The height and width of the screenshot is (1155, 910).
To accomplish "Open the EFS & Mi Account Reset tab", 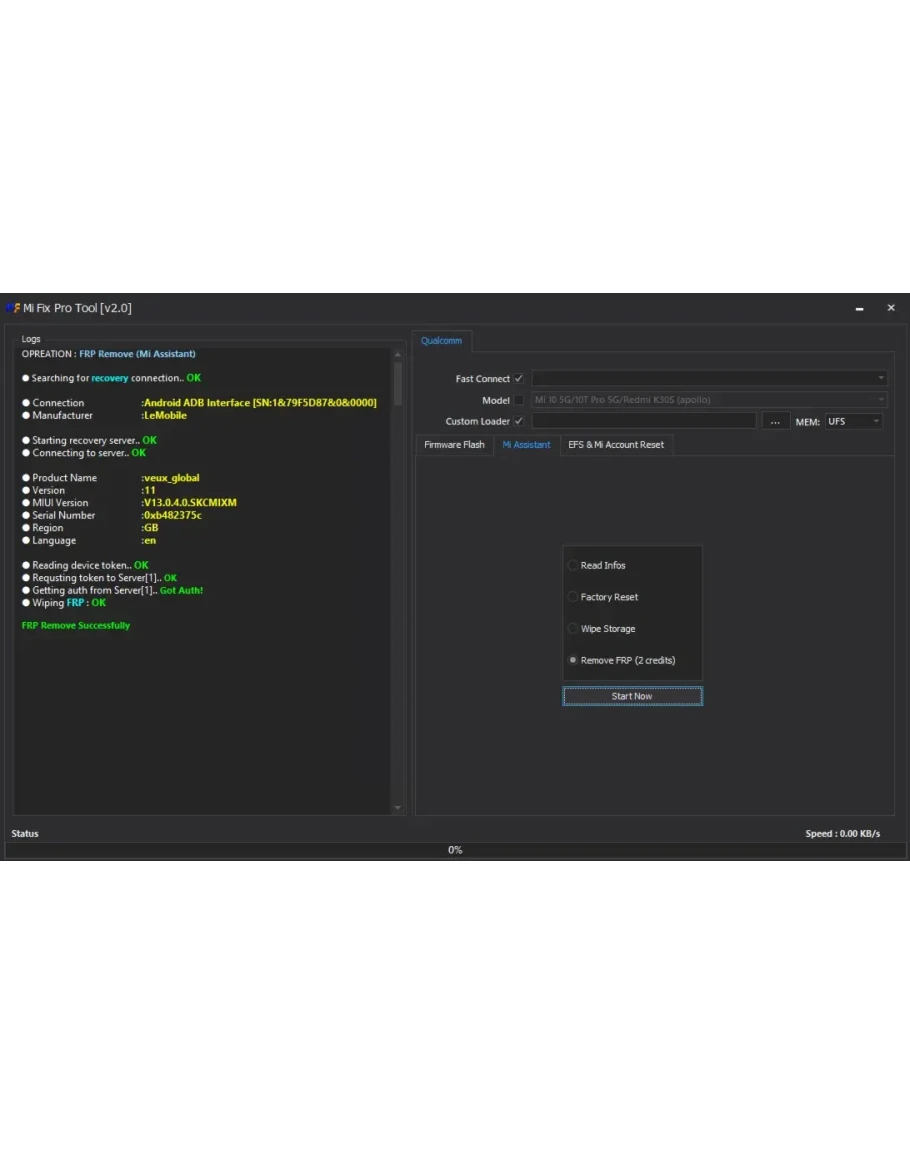I will pyautogui.click(x=616, y=445).
